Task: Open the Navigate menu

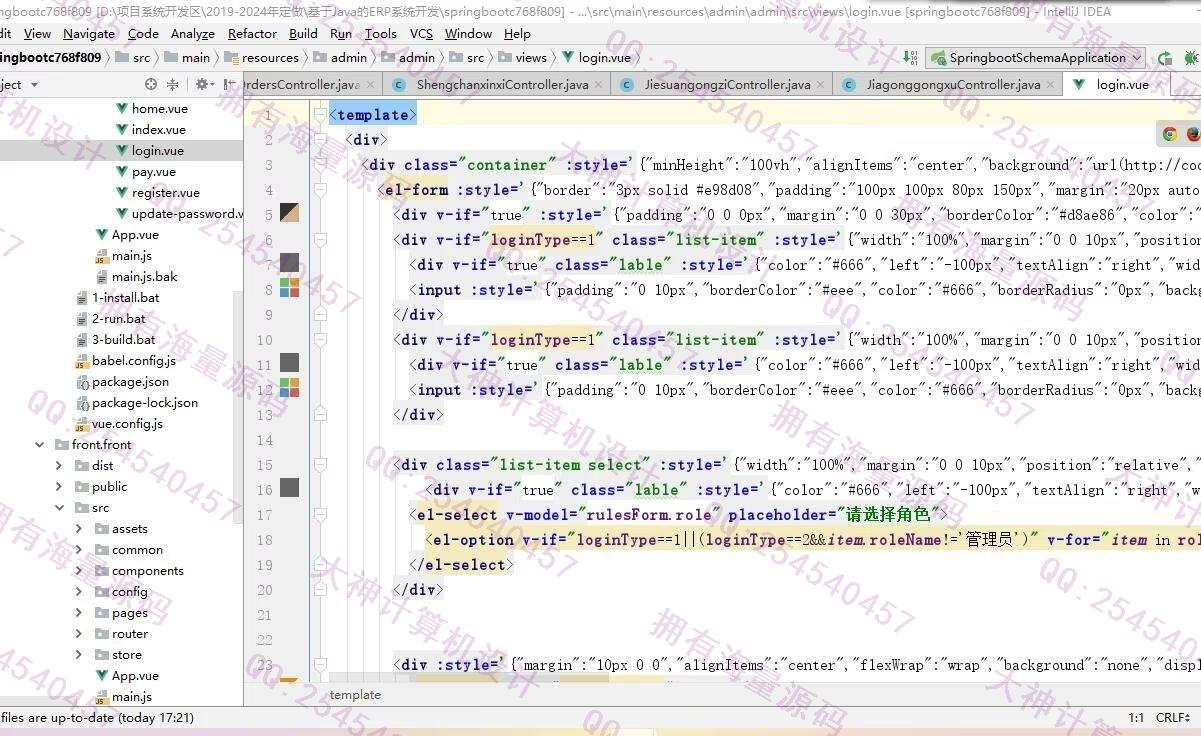Action: tap(89, 33)
